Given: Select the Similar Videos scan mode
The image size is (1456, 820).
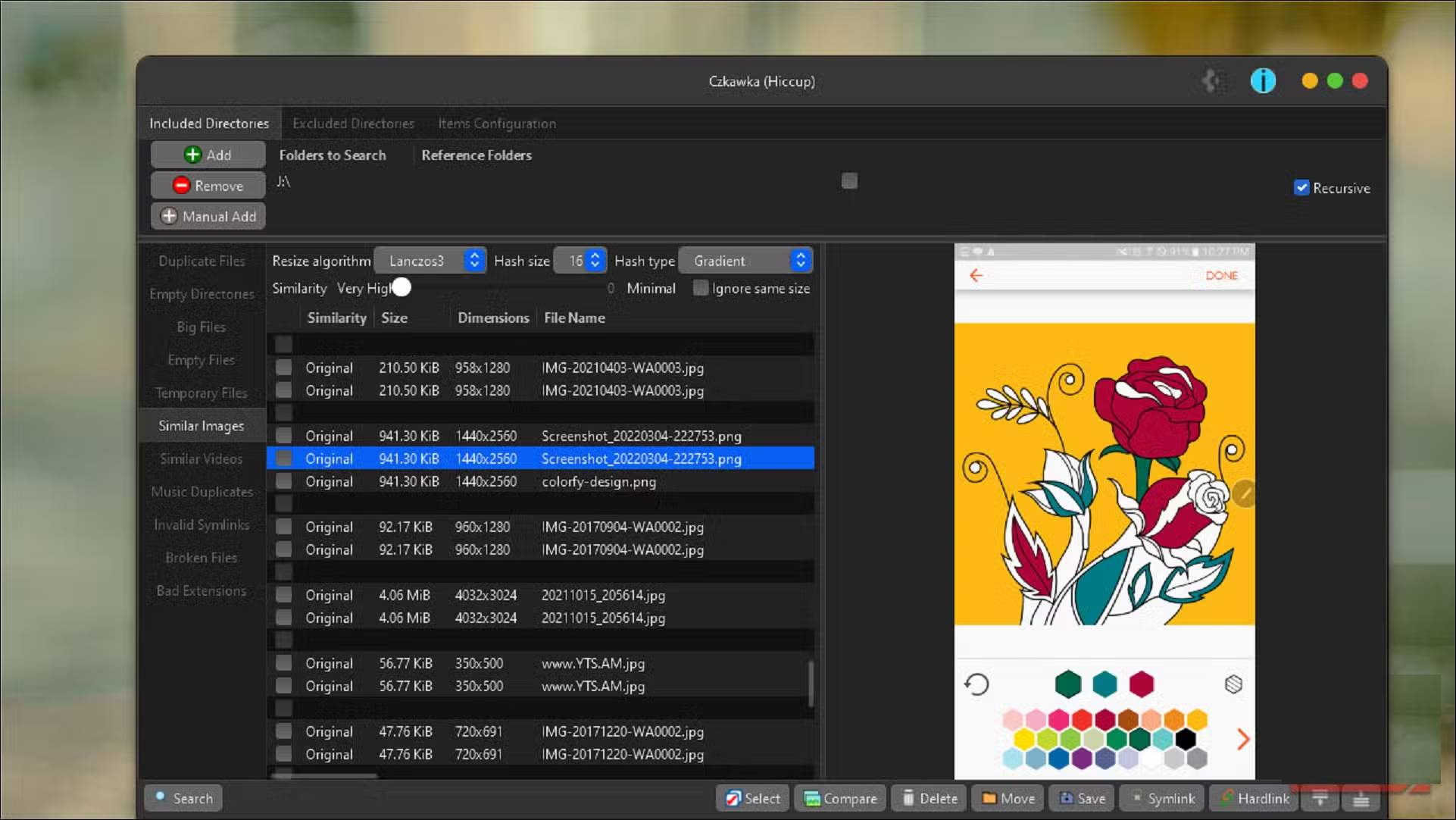Looking at the screenshot, I should pyautogui.click(x=200, y=459).
